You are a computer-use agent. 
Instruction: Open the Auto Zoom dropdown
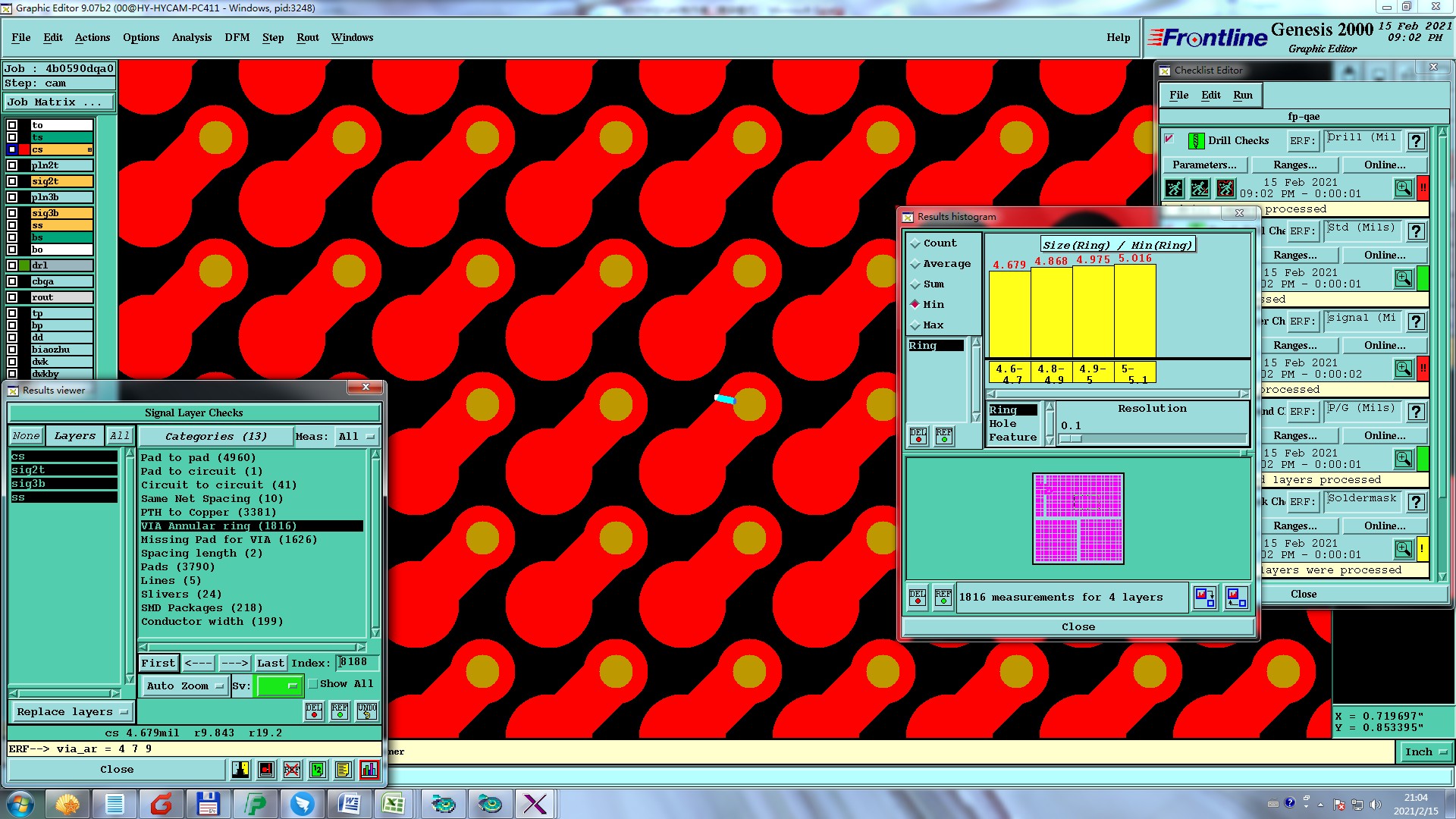185,686
